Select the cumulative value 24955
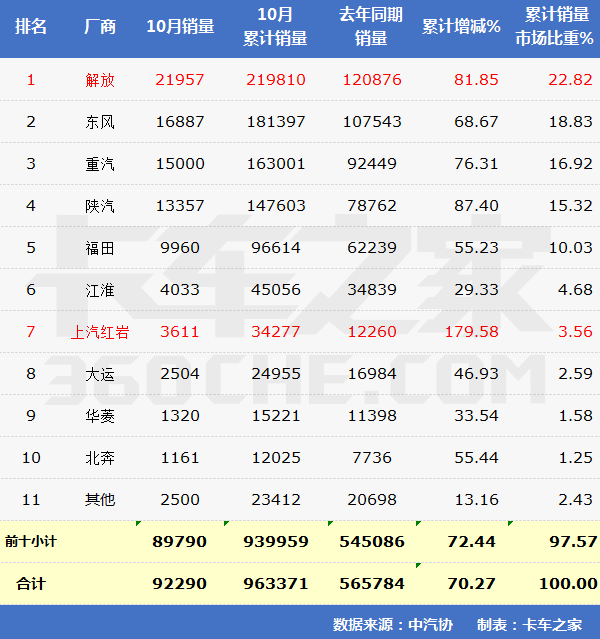Image resolution: width=600 pixels, height=639 pixels. [276, 374]
